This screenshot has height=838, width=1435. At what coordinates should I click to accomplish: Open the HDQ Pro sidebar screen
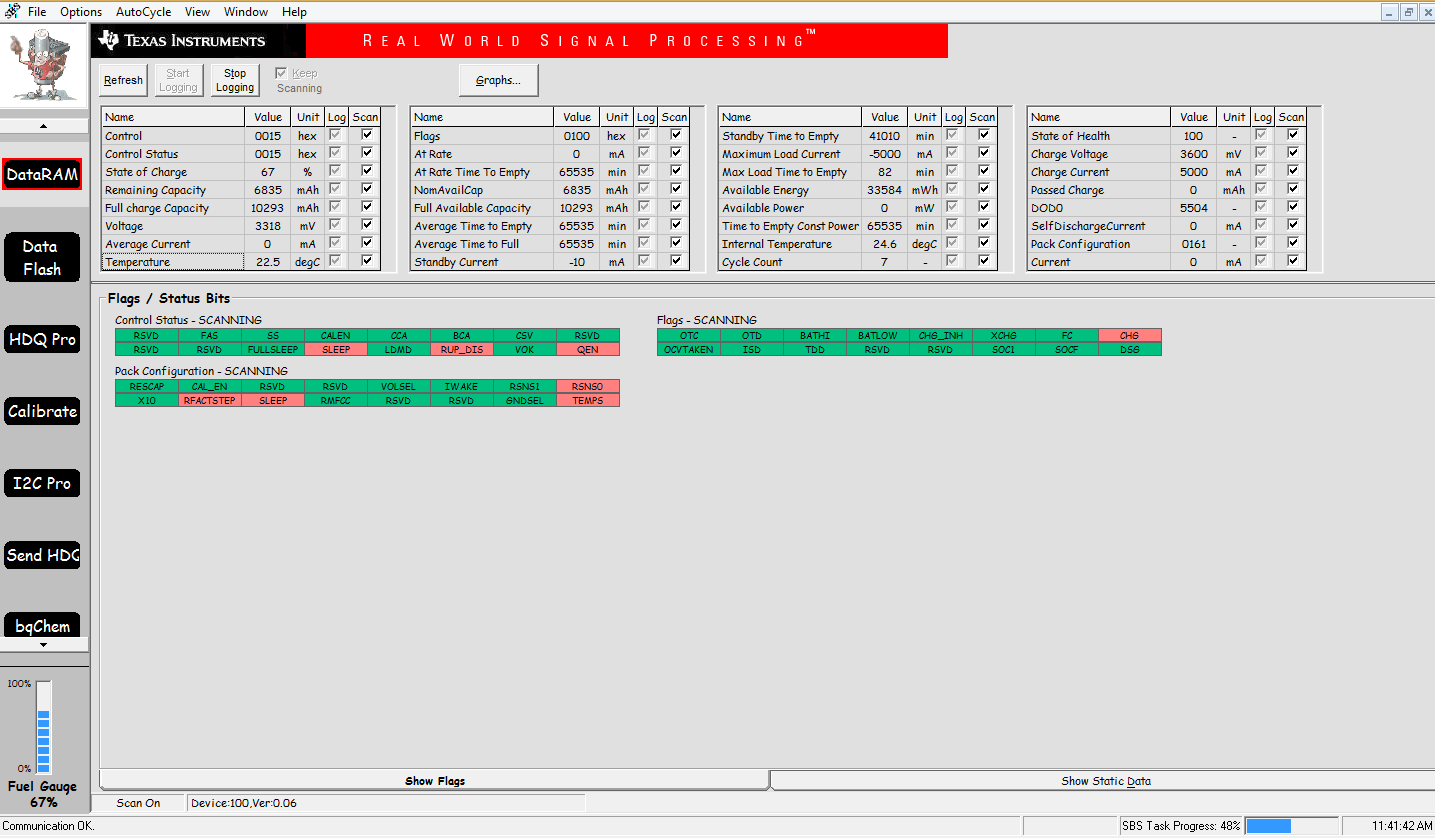[42, 339]
